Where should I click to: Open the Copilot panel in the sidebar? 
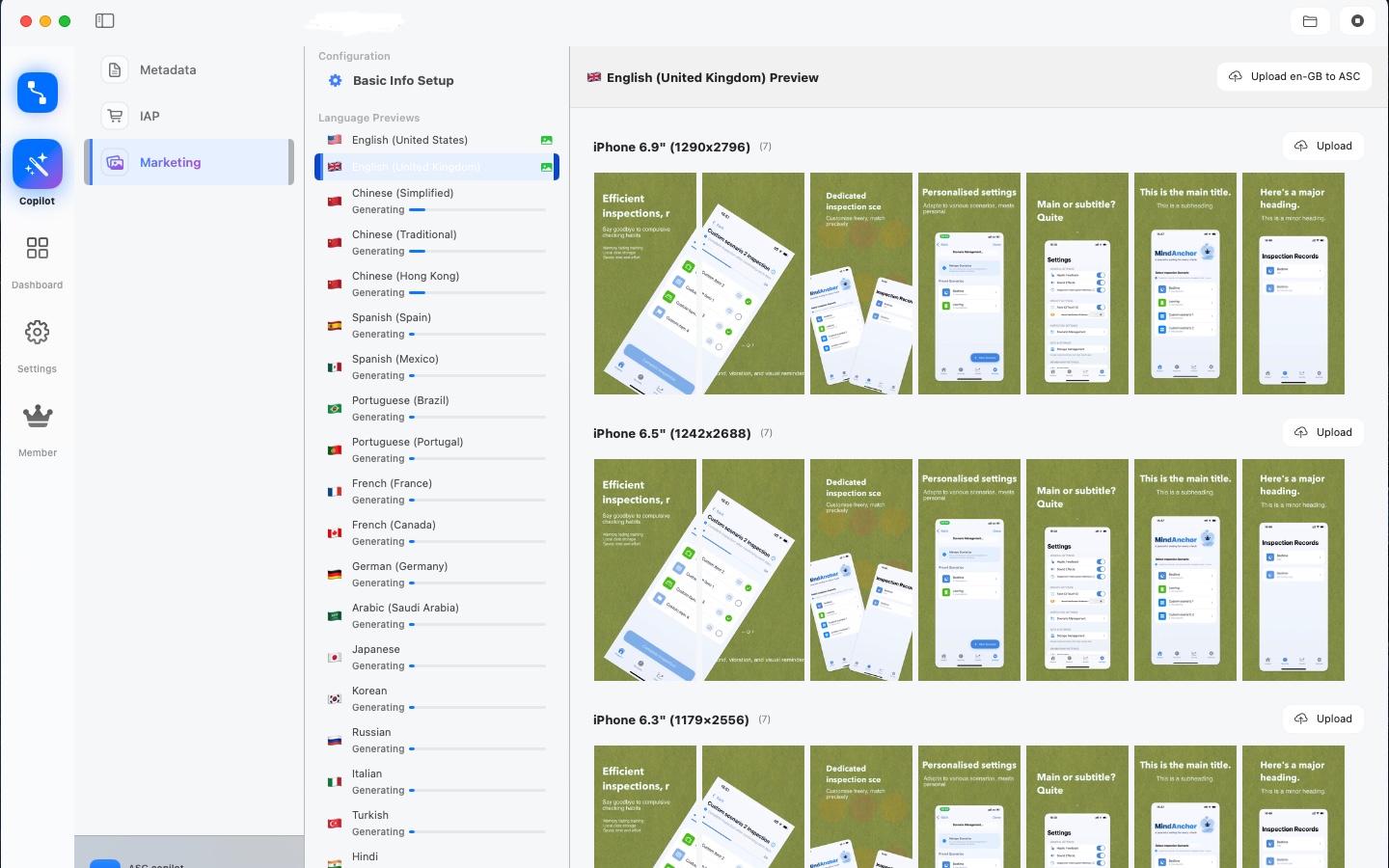tap(37, 164)
